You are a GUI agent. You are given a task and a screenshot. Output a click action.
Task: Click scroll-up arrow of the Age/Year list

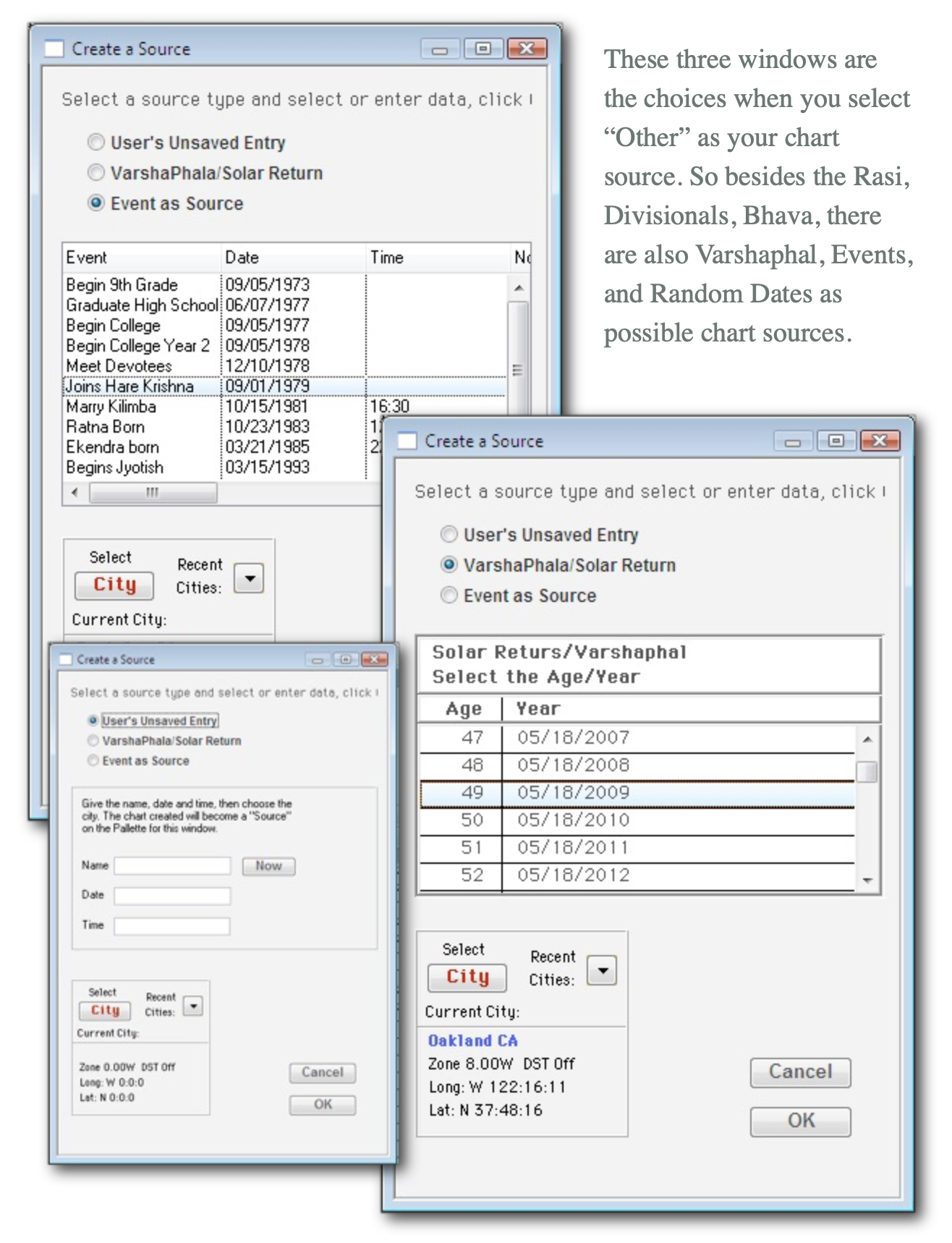pos(867,739)
